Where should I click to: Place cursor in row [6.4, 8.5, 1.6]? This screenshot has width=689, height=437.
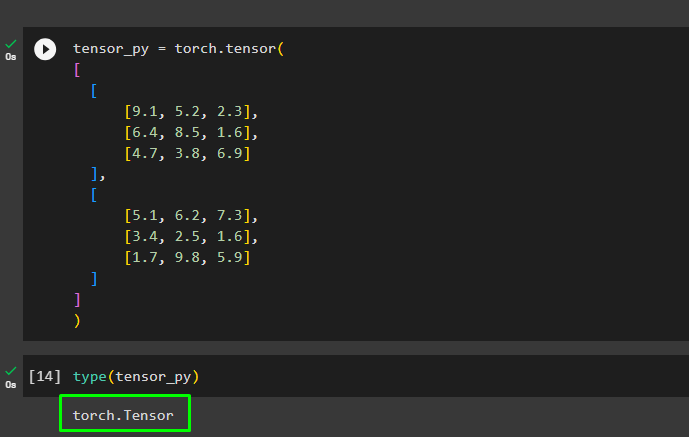[191, 133]
